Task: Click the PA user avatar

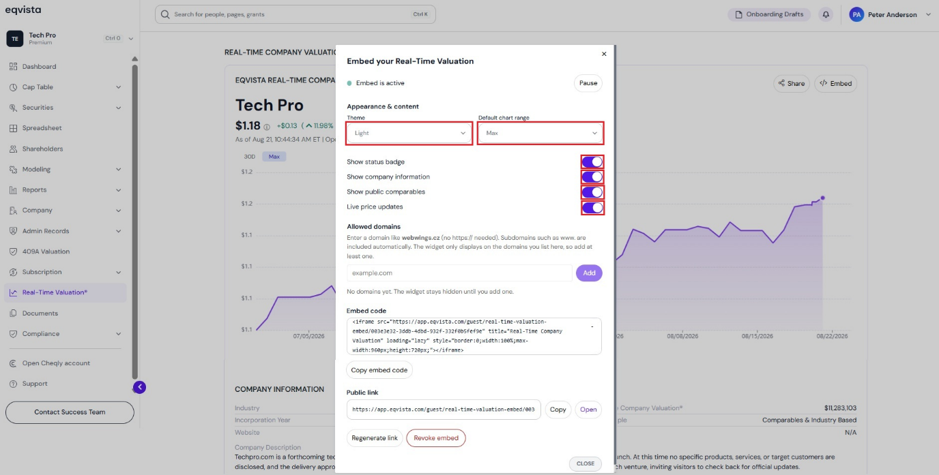Action: pyautogui.click(x=856, y=14)
